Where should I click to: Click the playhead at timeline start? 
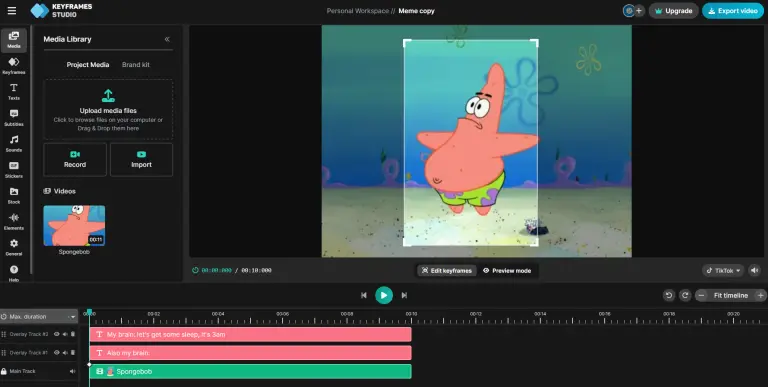tap(89, 313)
